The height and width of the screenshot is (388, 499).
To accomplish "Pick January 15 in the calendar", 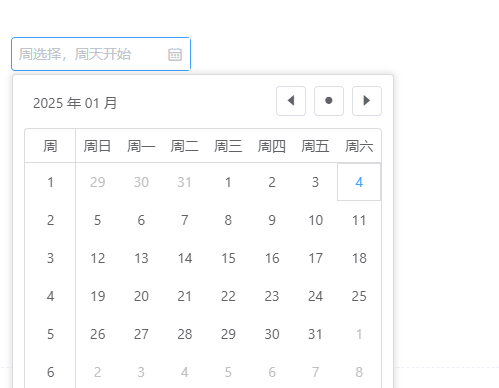I will (228, 258).
